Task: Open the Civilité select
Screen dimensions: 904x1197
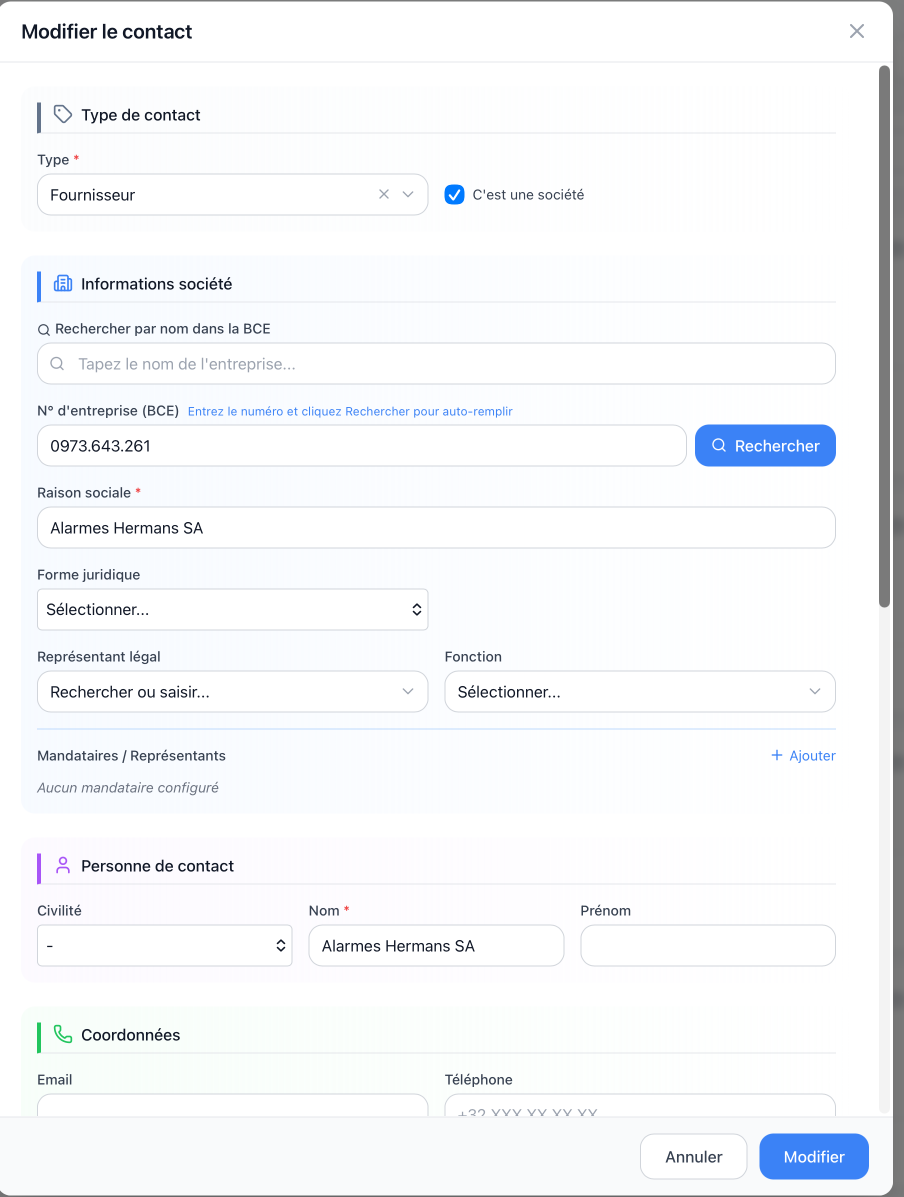Action: click(165, 946)
